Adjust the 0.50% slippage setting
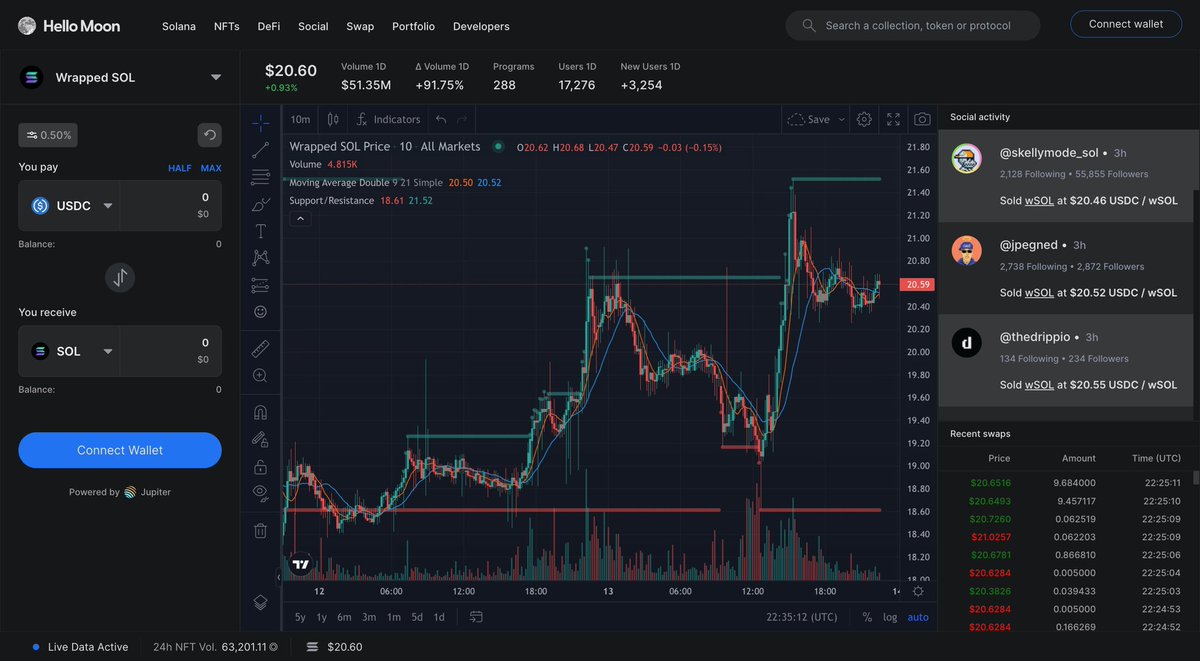The width and height of the screenshot is (1200, 661). 47,135
